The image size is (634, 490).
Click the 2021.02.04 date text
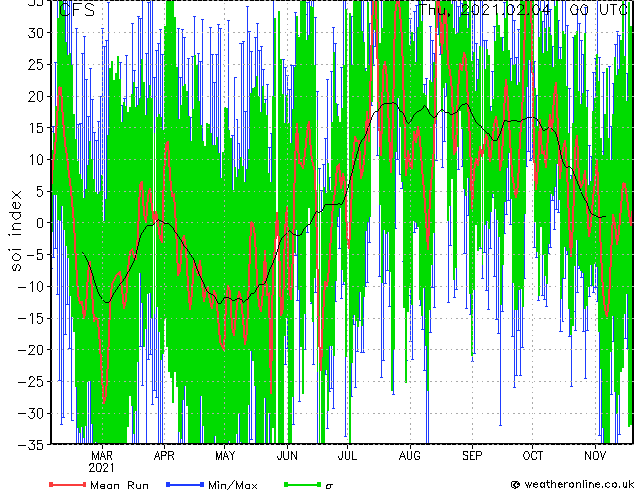[x=505, y=10]
